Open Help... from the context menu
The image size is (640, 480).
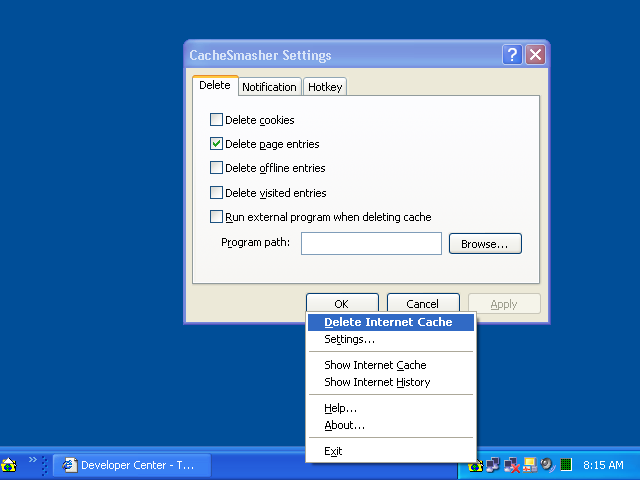point(391,408)
